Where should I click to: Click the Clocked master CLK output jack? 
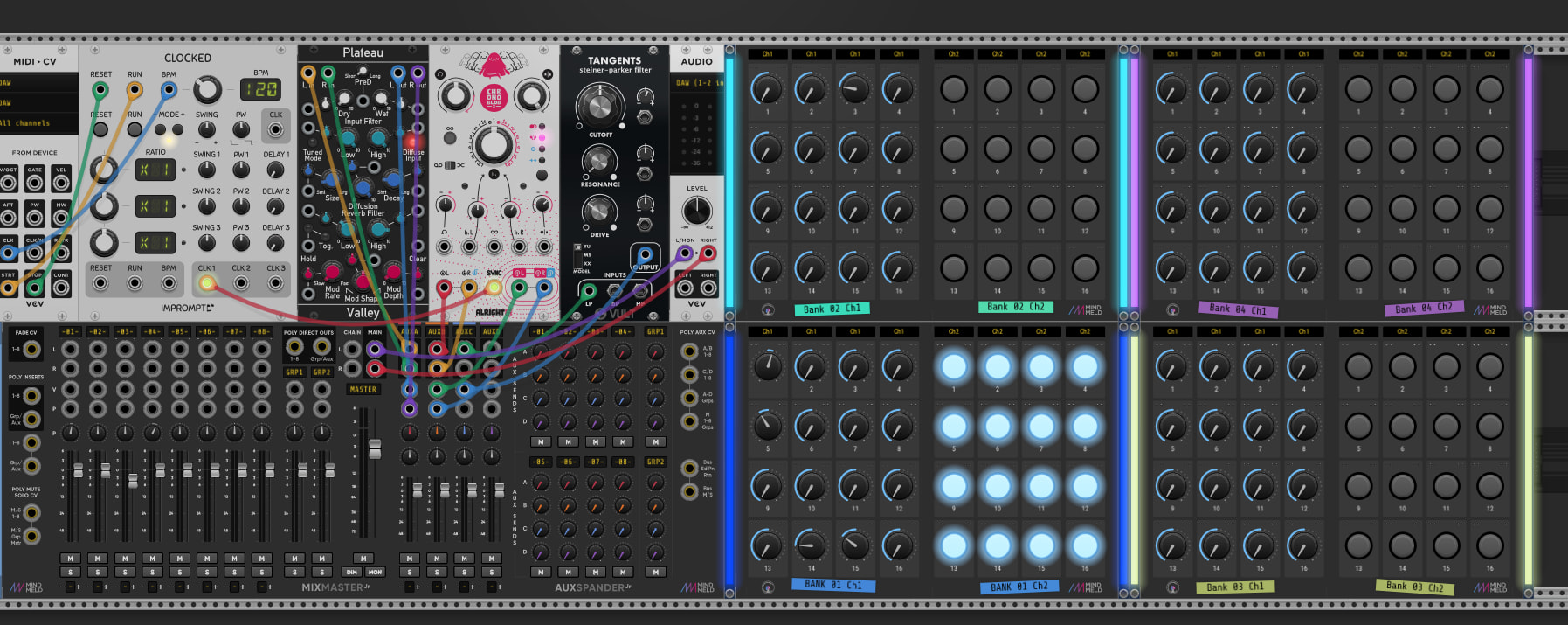click(x=275, y=129)
